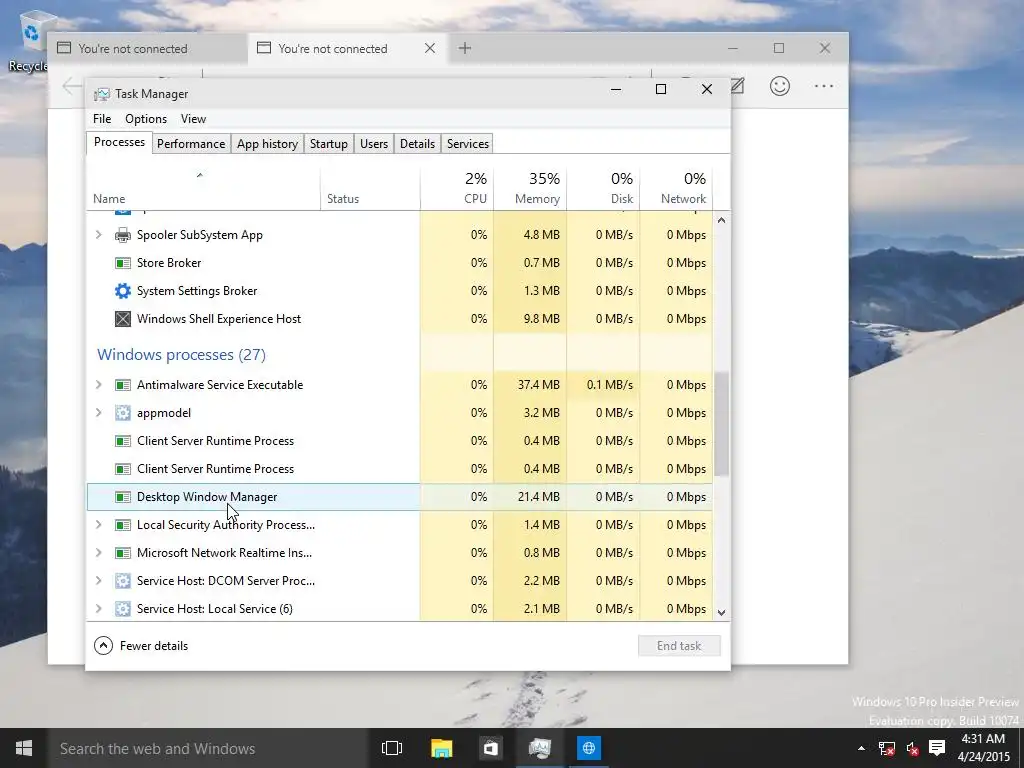Click the Local Security Authority Process icon

point(123,525)
